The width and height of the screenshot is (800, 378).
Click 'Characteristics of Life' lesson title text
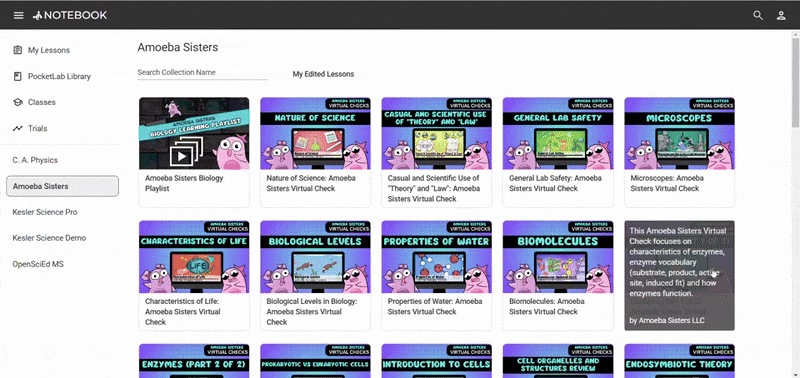[183, 312]
